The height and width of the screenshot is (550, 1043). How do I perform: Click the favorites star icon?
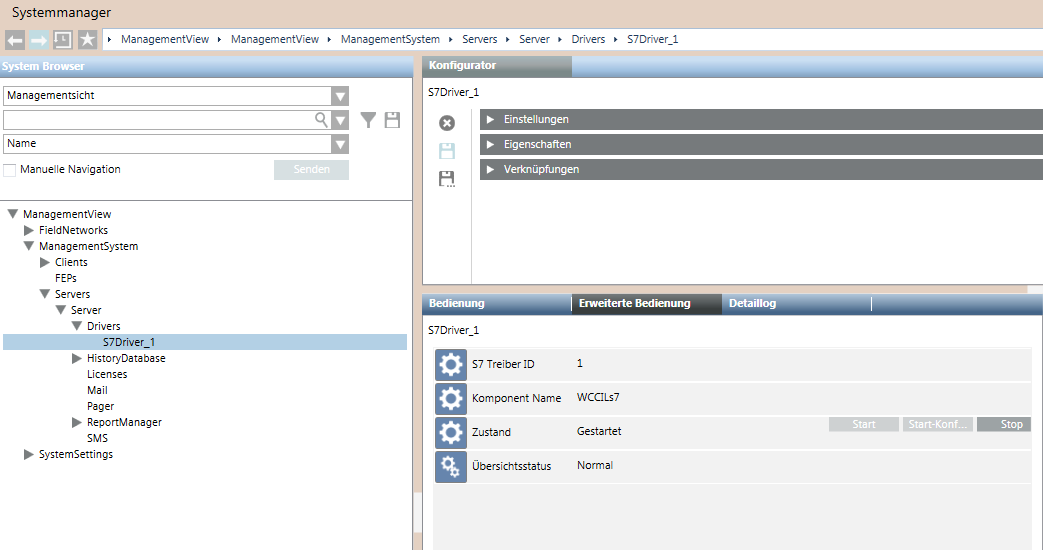pos(88,40)
